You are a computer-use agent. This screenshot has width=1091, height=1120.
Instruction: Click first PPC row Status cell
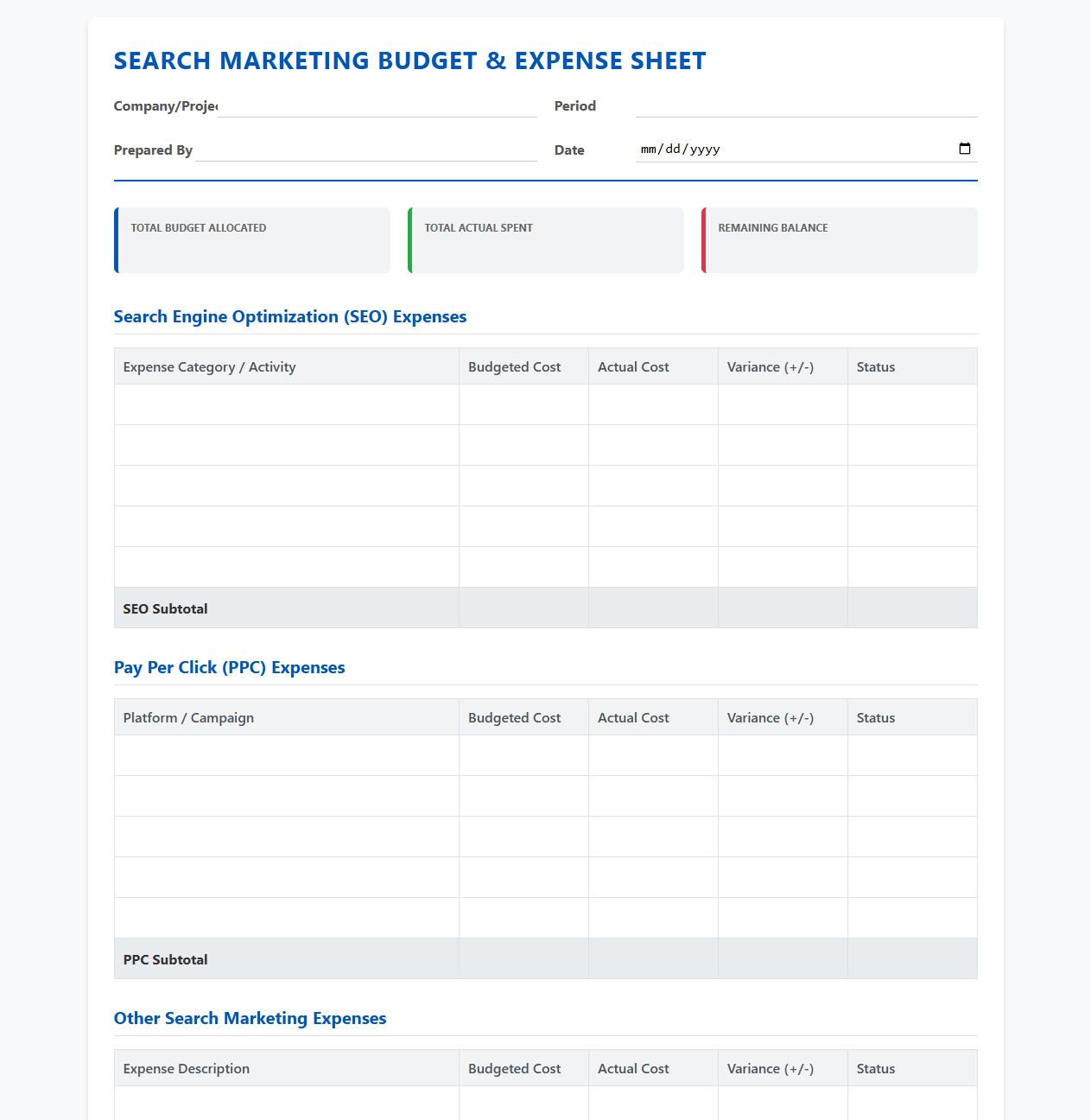pyautogui.click(x=912, y=755)
